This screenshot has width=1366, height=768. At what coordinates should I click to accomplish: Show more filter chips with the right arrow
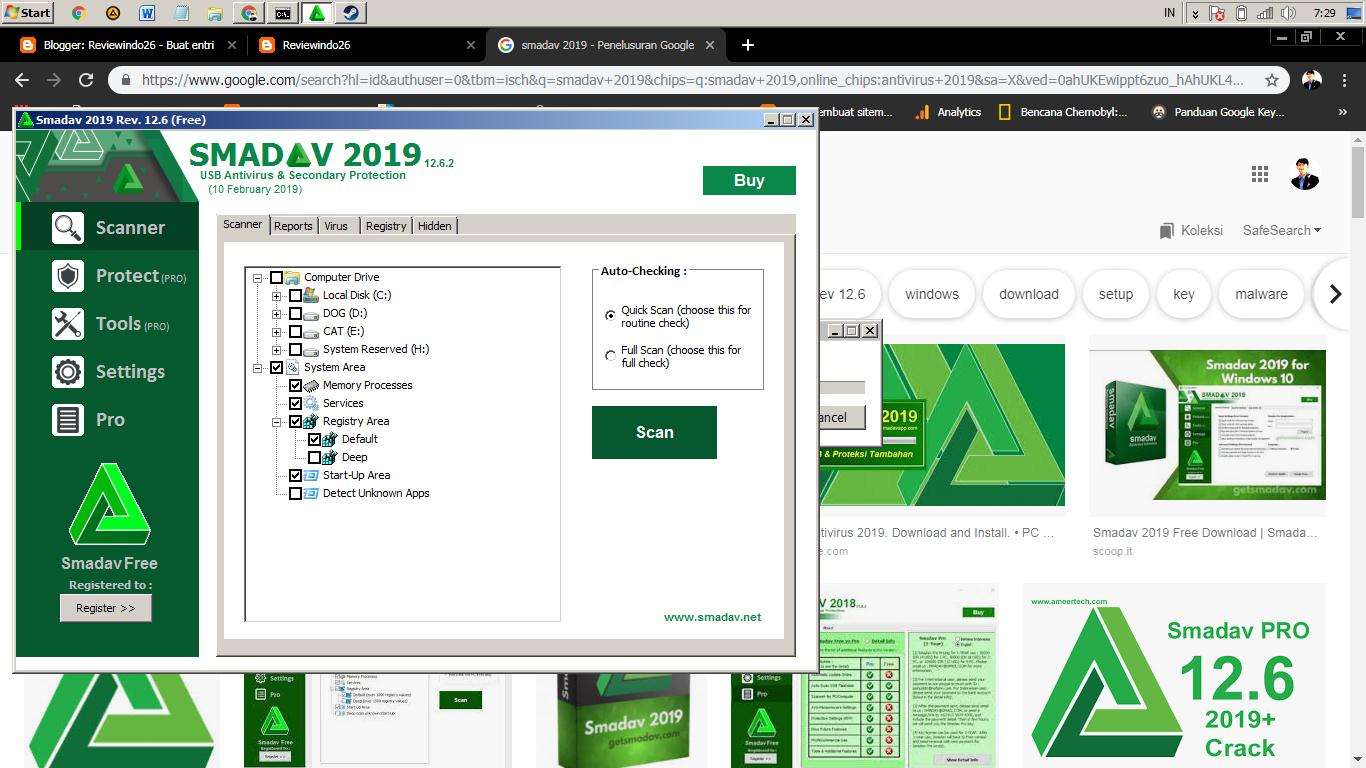(1335, 294)
